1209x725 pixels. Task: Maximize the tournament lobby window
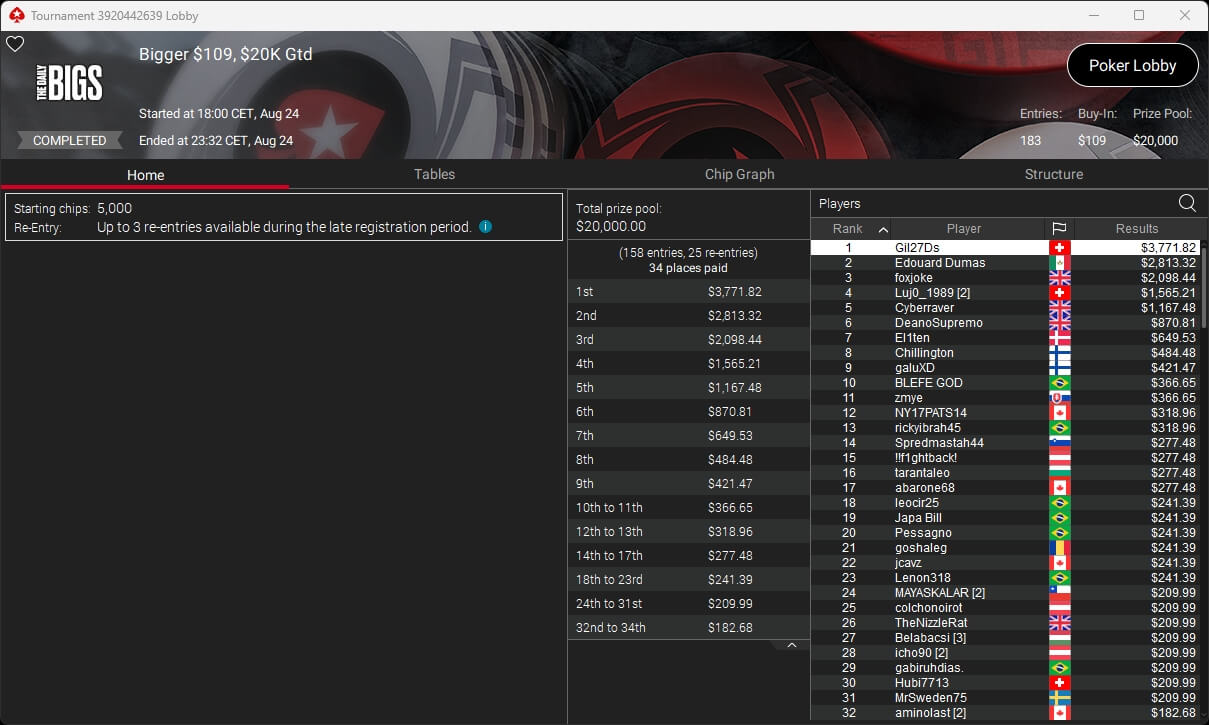coord(1139,15)
